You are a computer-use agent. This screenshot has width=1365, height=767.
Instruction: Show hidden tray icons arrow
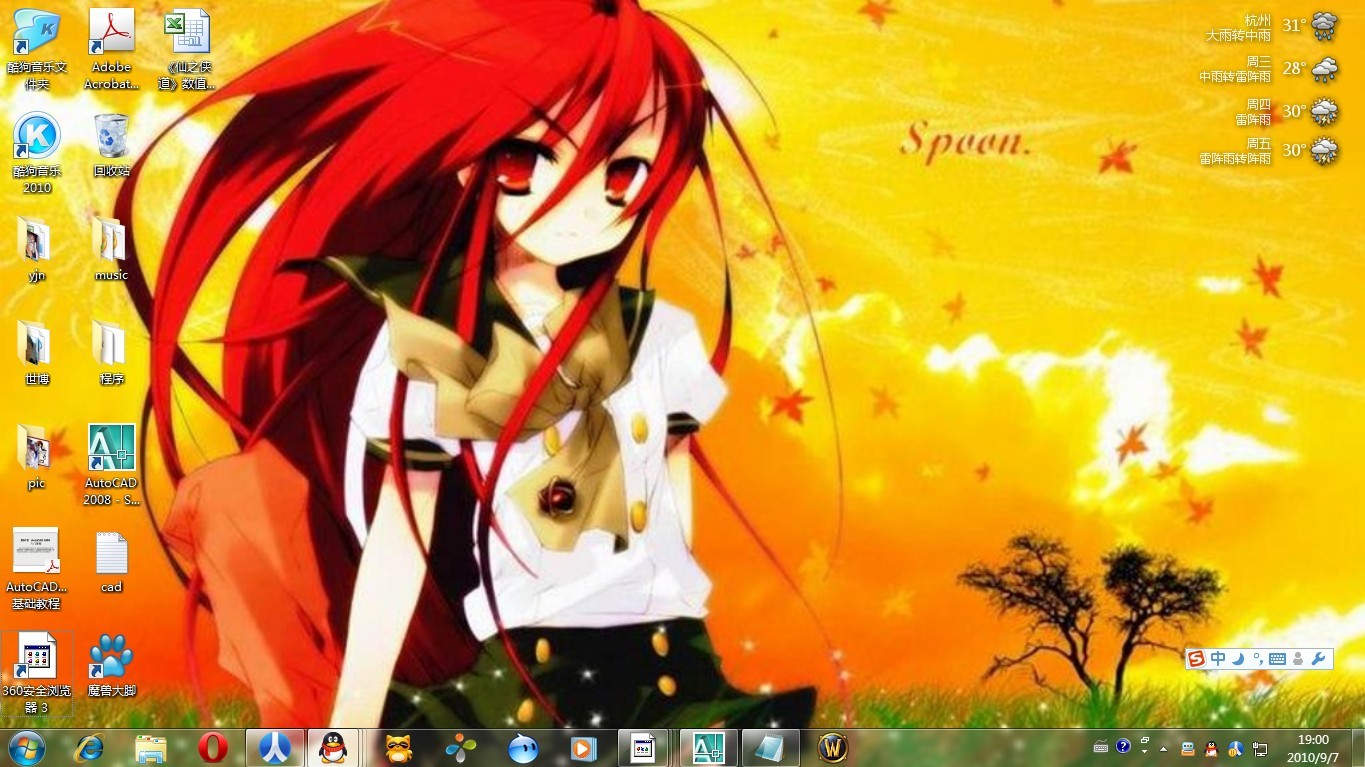click(x=1163, y=747)
